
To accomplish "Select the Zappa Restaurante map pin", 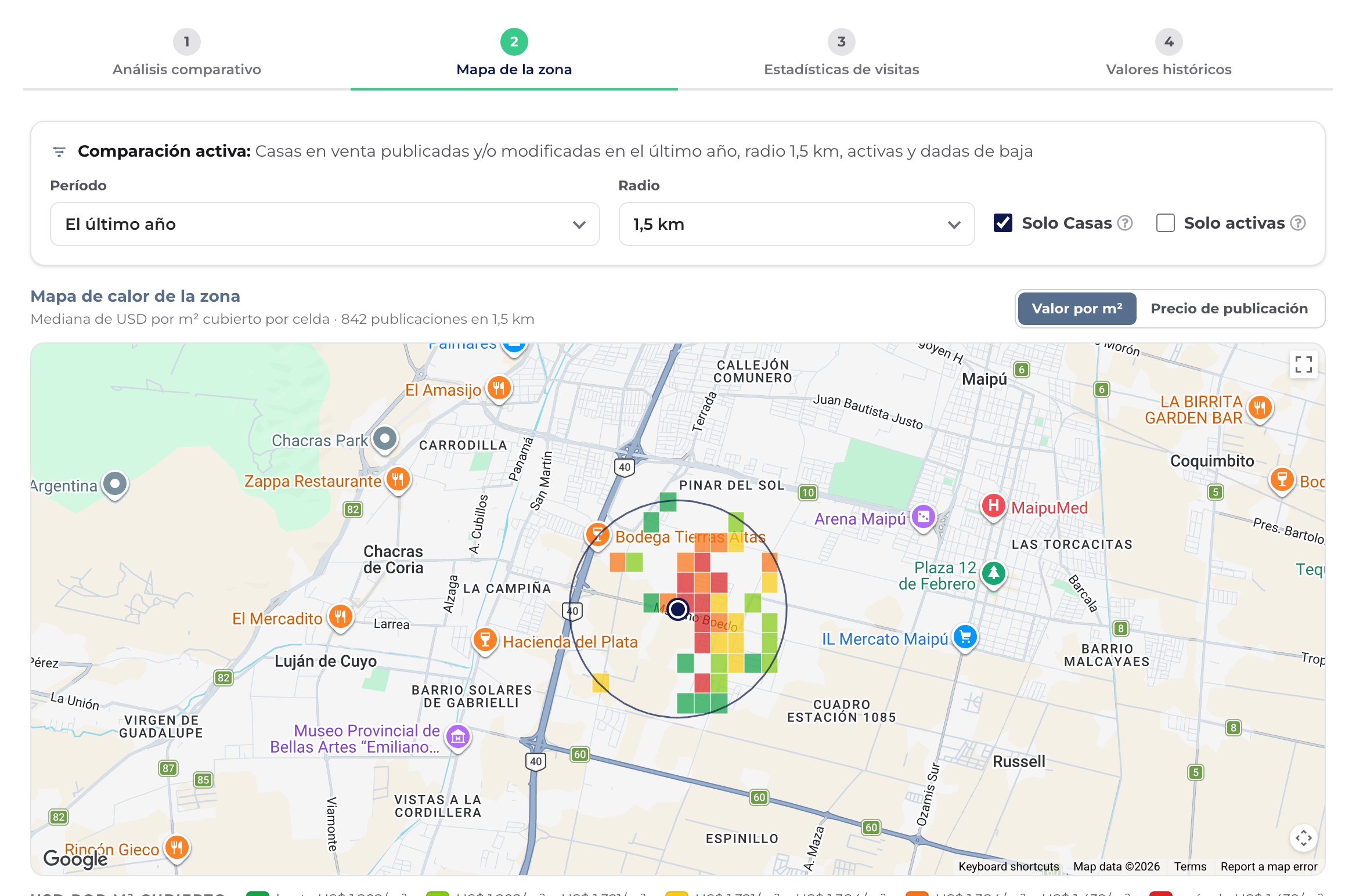I will coord(398,480).
